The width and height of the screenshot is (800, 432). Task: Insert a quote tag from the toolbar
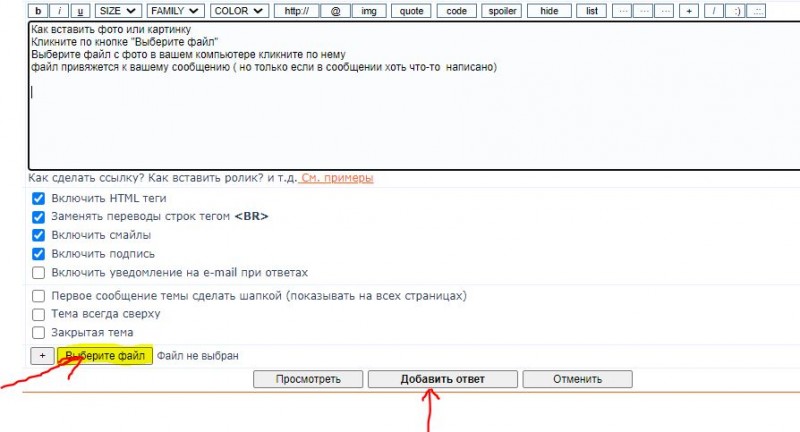pyautogui.click(x=411, y=11)
